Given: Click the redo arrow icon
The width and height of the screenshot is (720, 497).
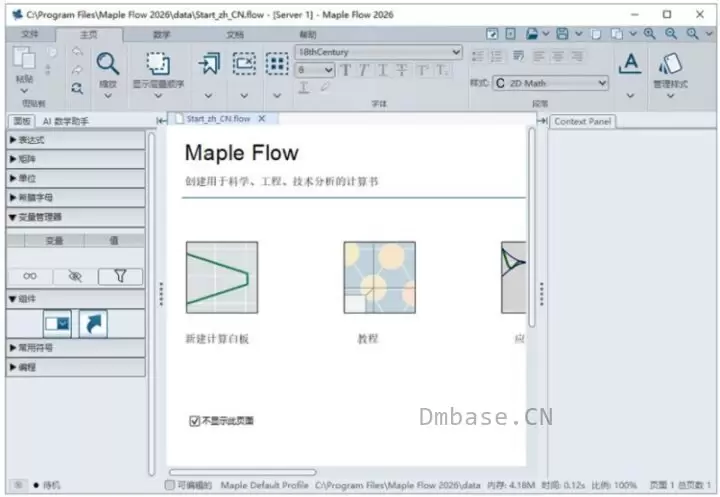Looking at the screenshot, I should pyautogui.click(x=77, y=70).
